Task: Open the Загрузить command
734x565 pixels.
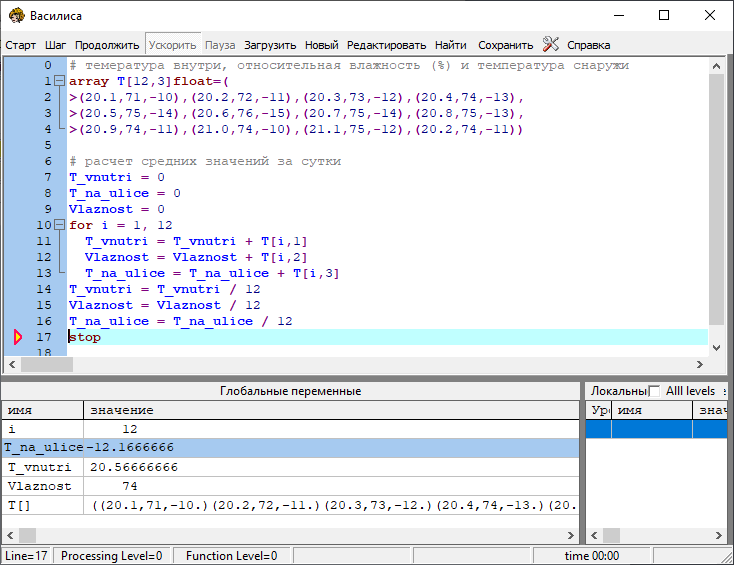Action: (x=270, y=45)
